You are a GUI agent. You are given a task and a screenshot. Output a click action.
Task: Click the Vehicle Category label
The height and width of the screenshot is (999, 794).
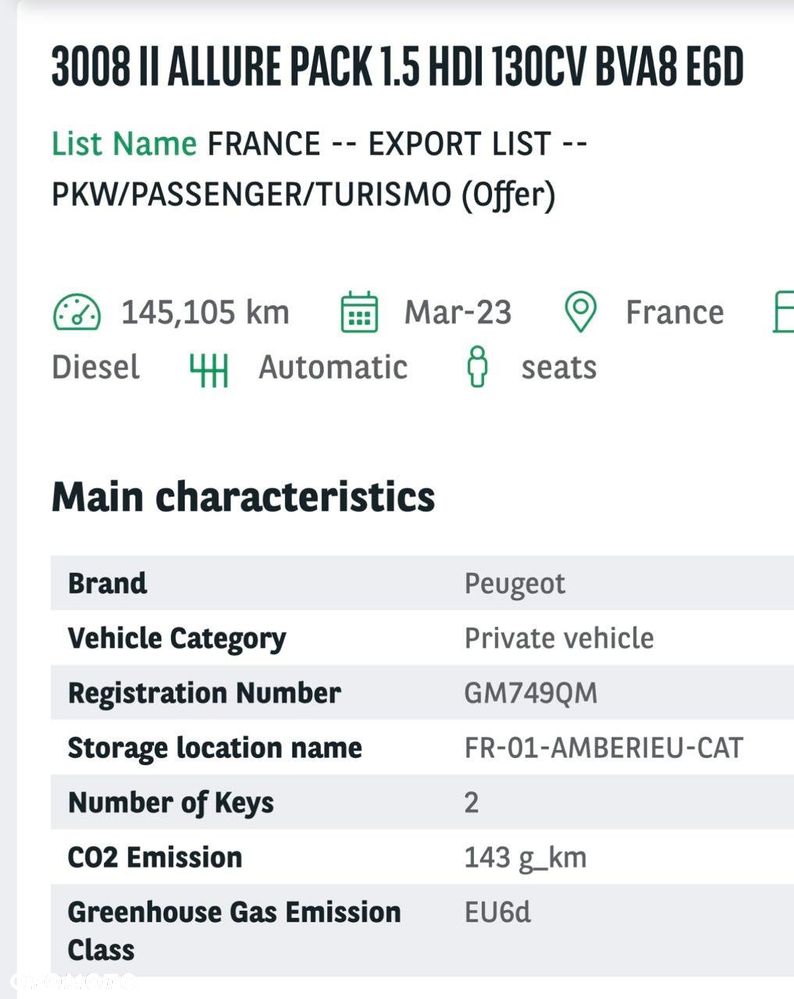pyautogui.click(x=177, y=639)
